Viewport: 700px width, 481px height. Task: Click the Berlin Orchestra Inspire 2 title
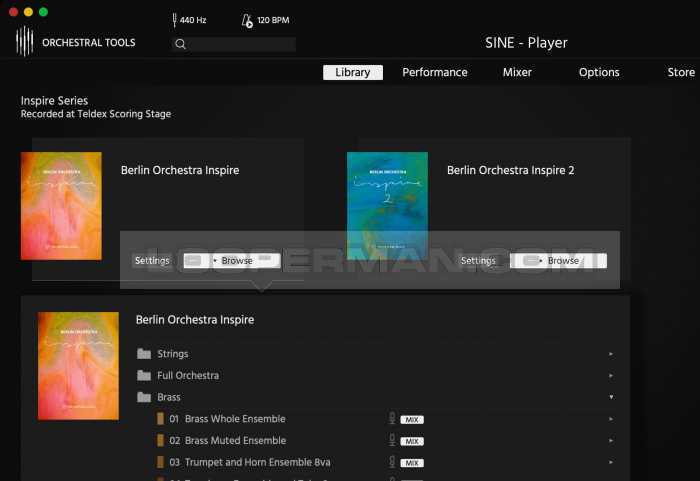tap(511, 170)
